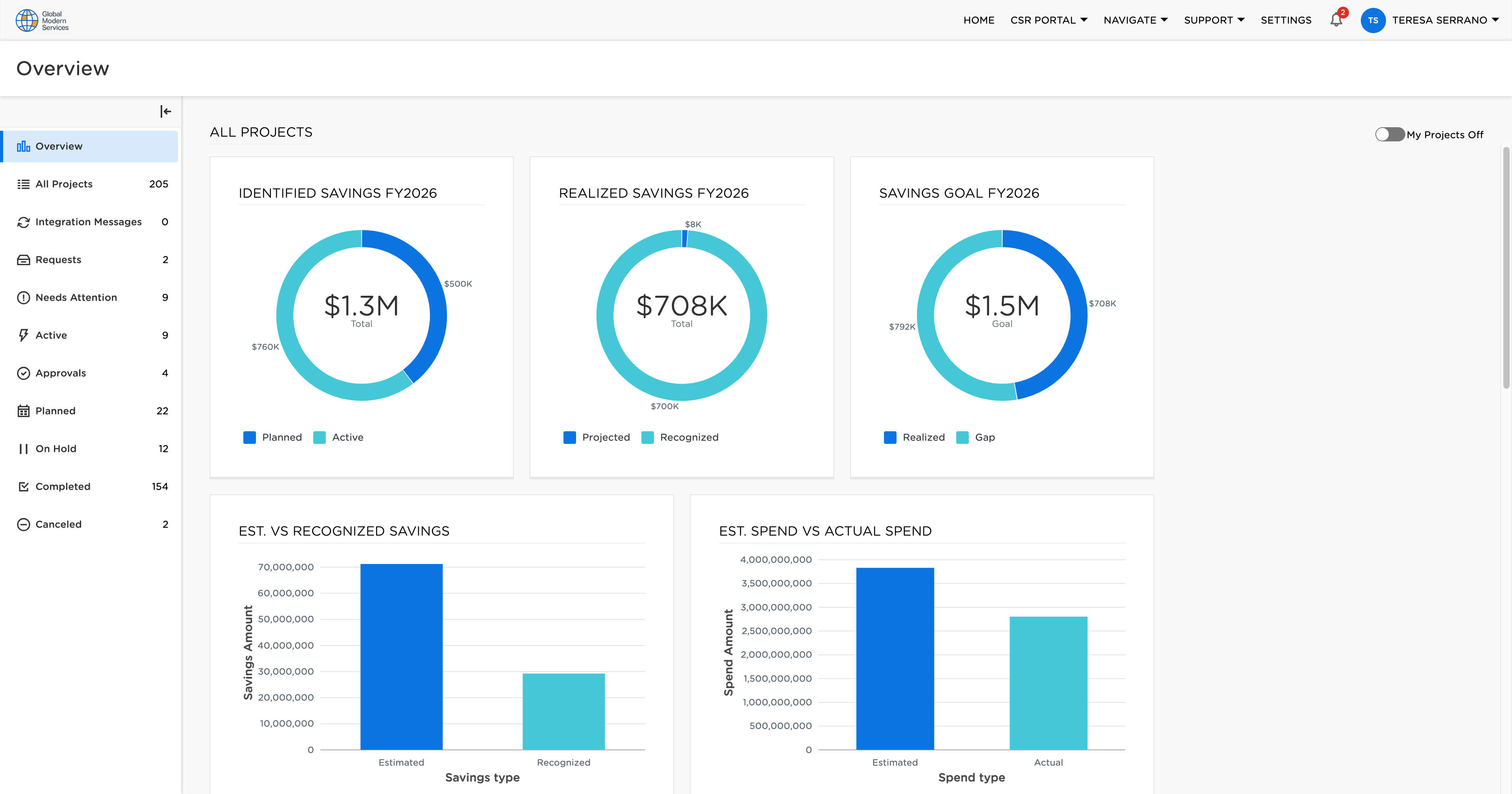The image size is (1512, 794).
Task: Expand the CSR Portal dropdown
Action: pos(1049,19)
